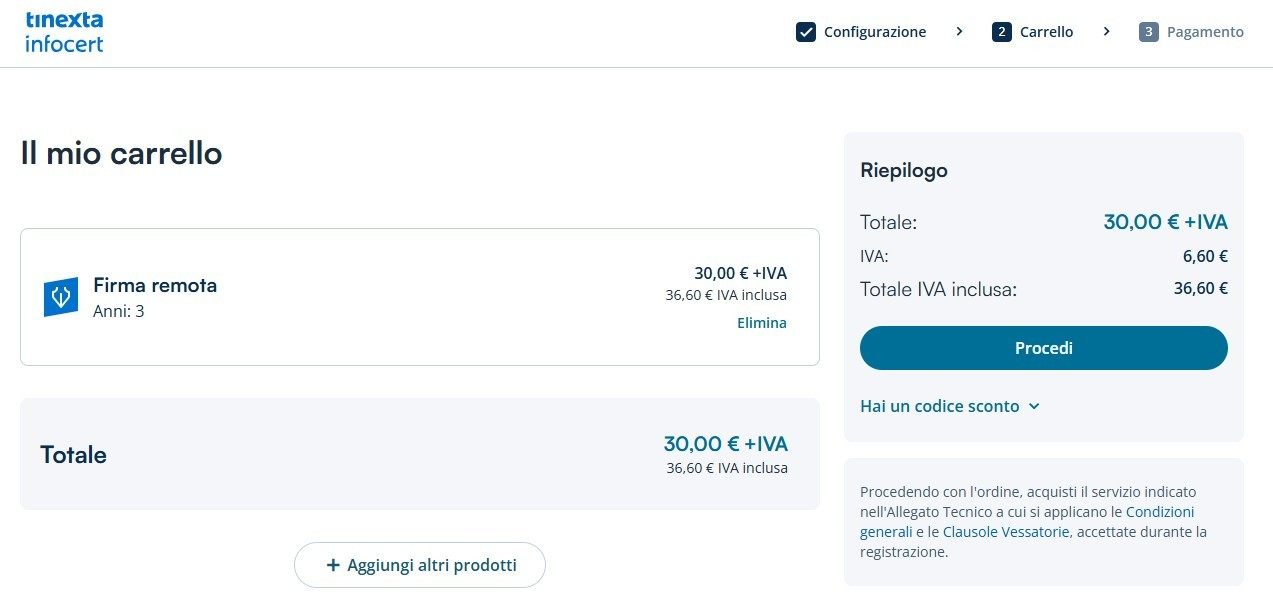
Task: Select the Pagamento step label
Action: click(x=1205, y=32)
